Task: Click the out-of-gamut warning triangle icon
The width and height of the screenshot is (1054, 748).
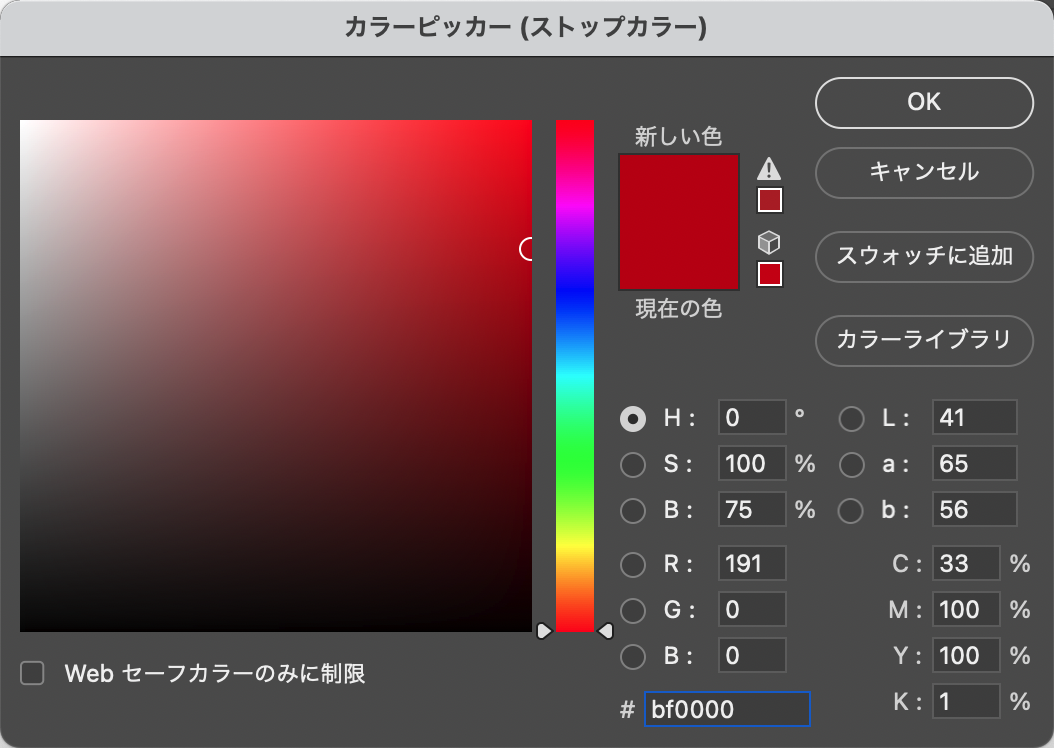Action: (x=769, y=168)
